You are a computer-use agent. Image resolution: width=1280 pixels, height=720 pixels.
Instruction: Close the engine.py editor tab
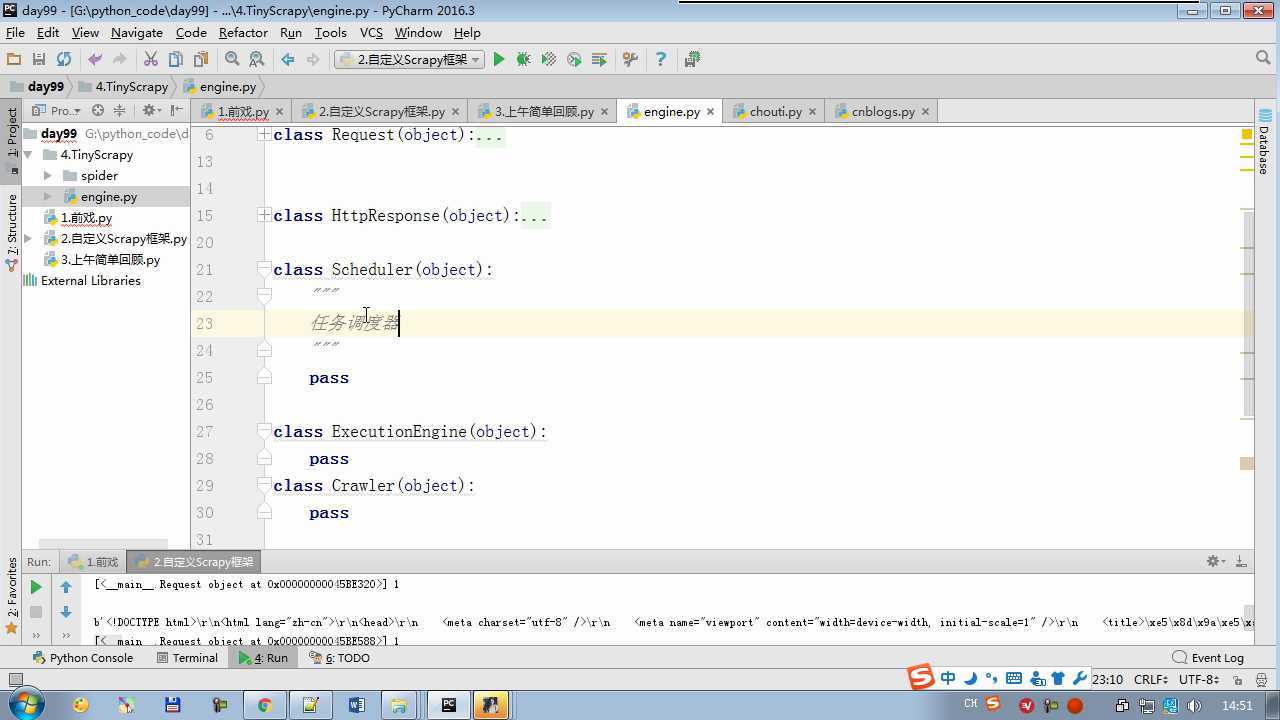coord(711,112)
